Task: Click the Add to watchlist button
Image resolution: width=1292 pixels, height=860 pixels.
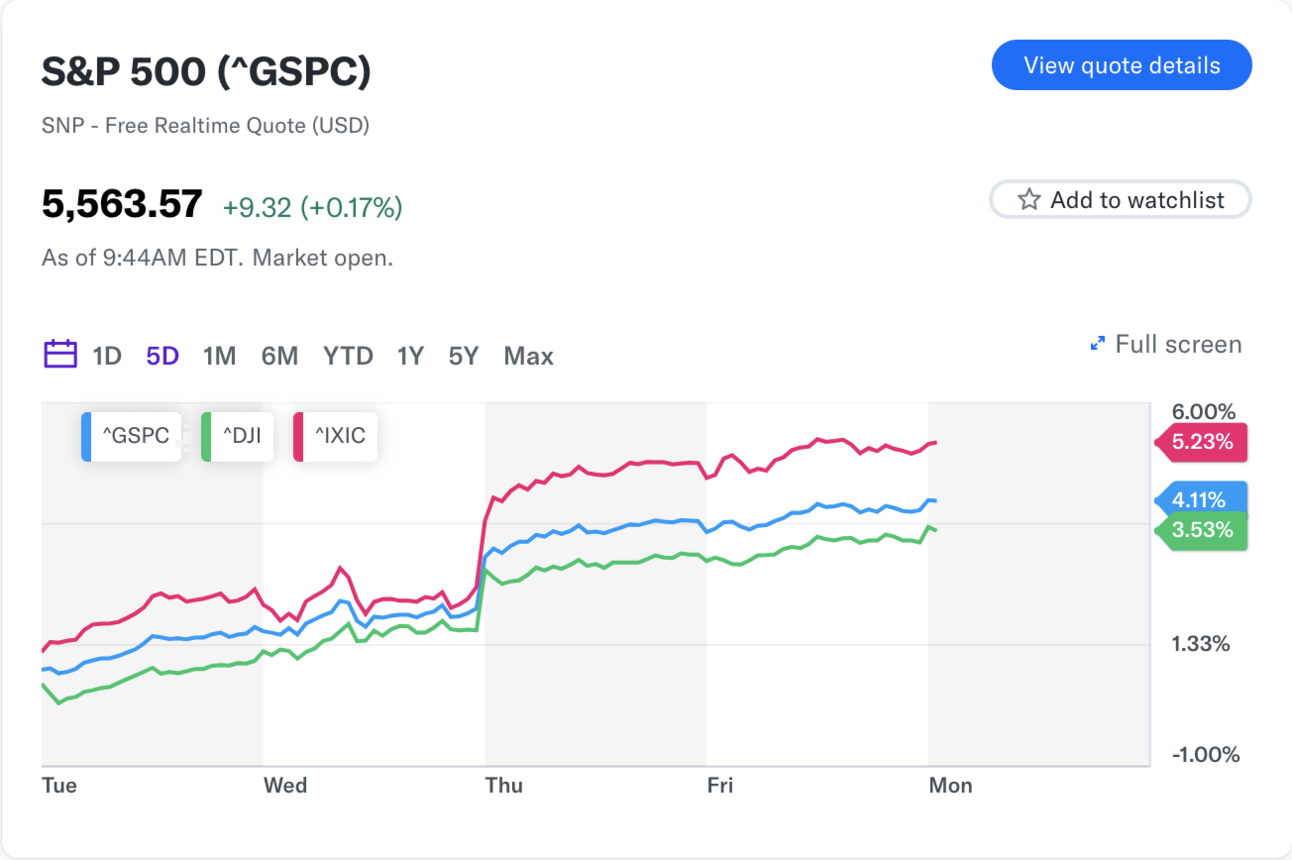Action: (1121, 200)
